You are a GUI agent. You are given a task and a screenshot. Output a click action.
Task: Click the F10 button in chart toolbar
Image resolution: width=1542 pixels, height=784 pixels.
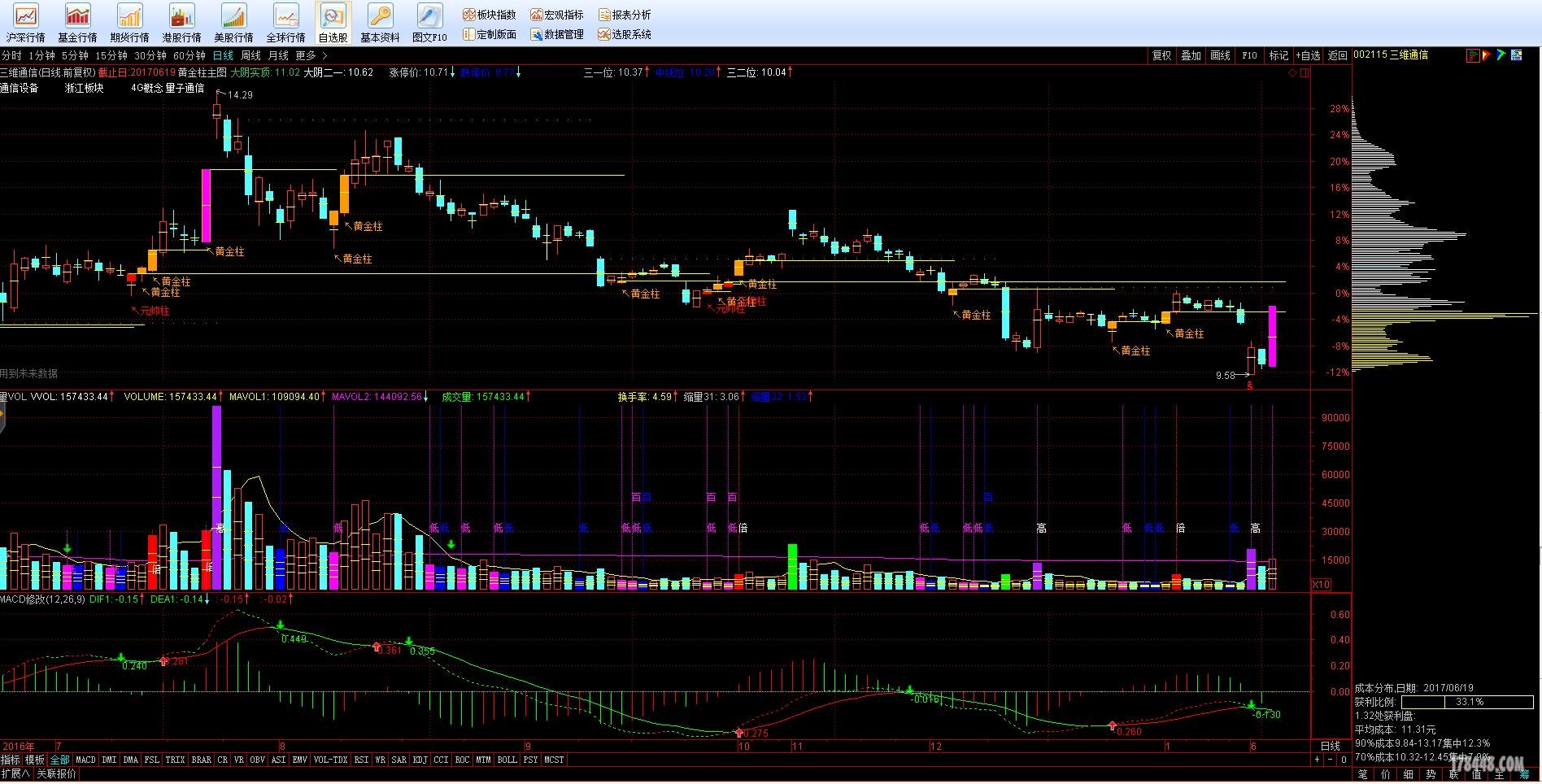coord(1249,55)
